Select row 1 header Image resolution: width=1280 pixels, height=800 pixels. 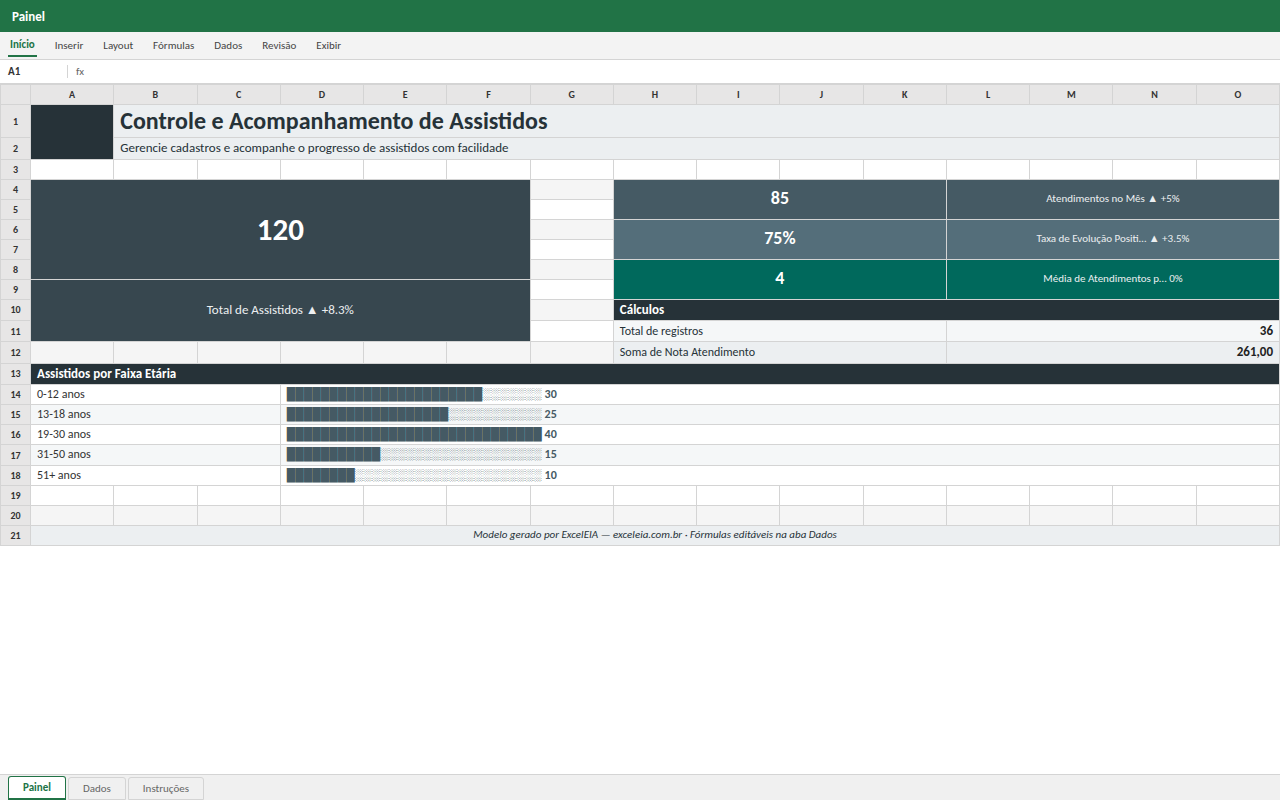[15, 121]
